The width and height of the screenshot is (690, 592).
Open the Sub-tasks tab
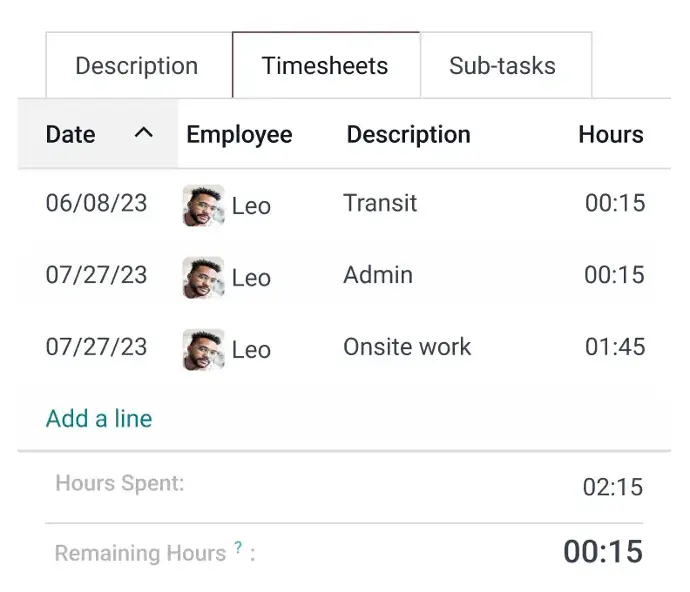(x=502, y=66)
